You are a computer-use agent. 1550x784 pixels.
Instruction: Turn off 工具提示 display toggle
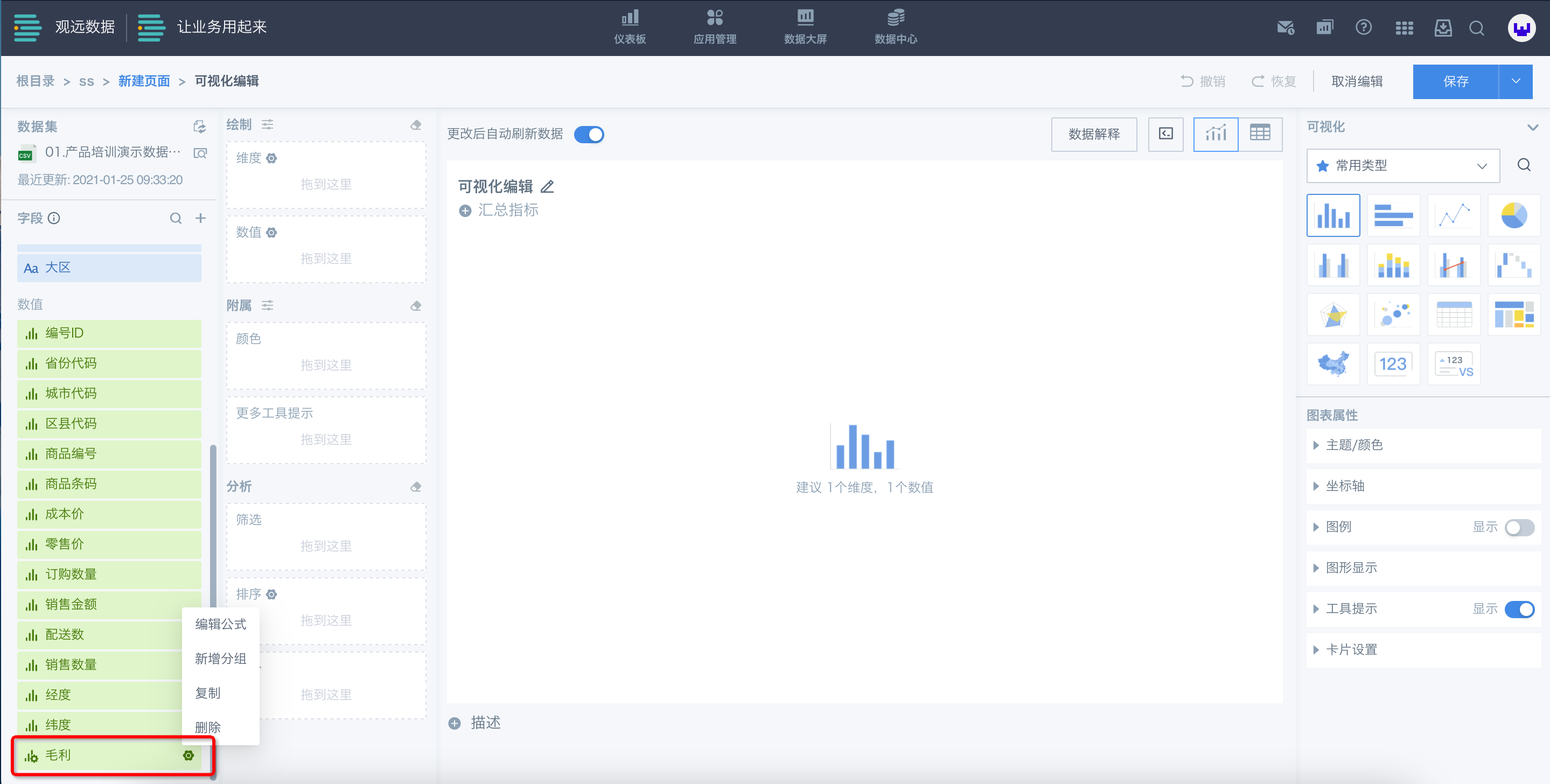[x=1519, y=610]
